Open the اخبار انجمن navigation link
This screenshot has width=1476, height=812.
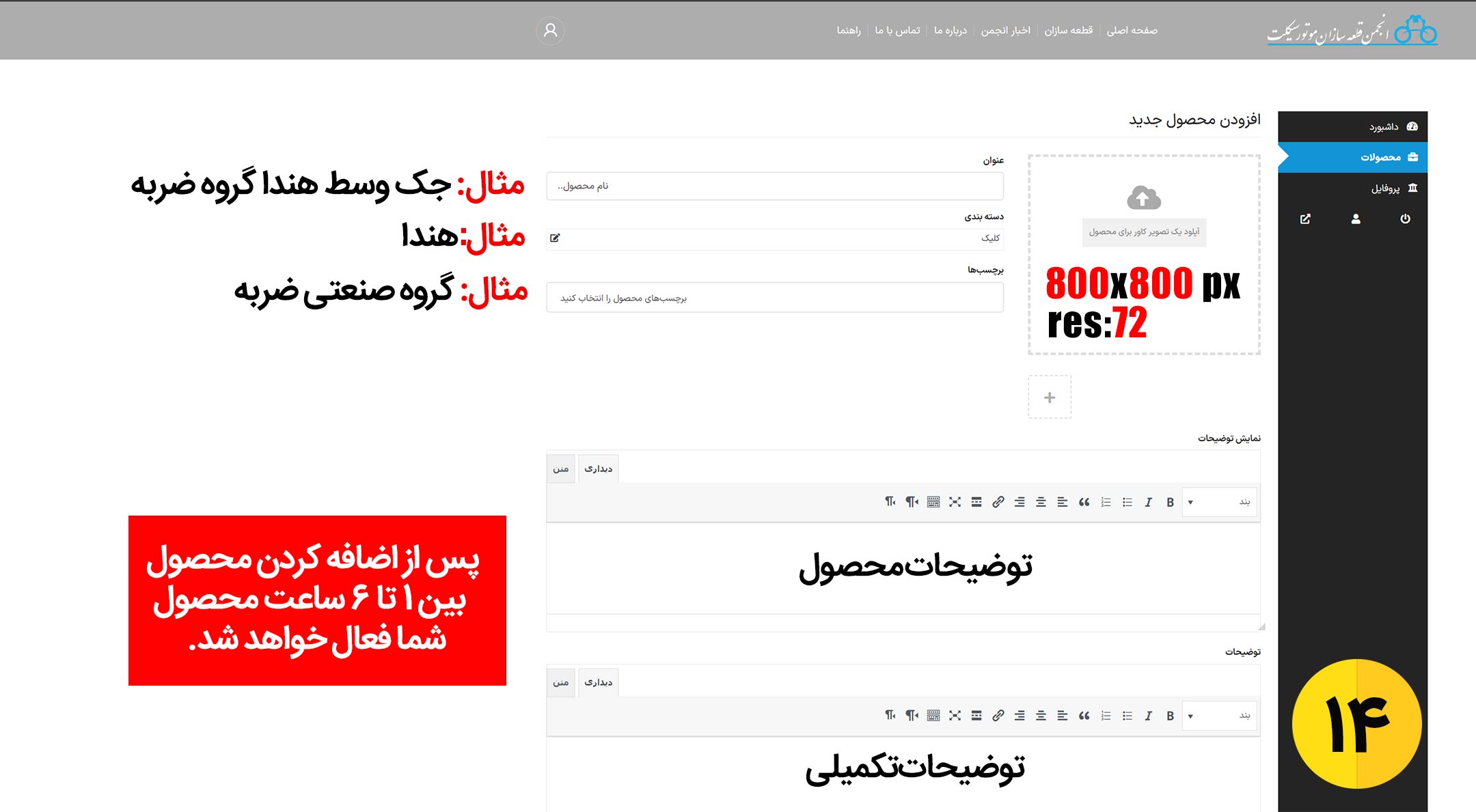(1005, 31)
